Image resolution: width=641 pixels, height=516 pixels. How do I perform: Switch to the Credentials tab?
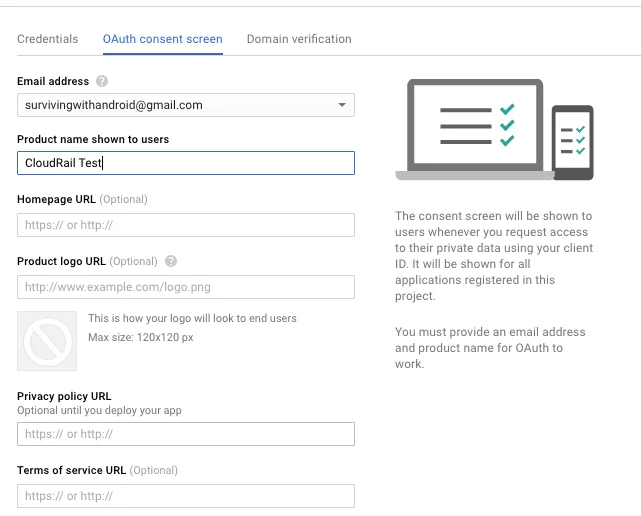47,39
